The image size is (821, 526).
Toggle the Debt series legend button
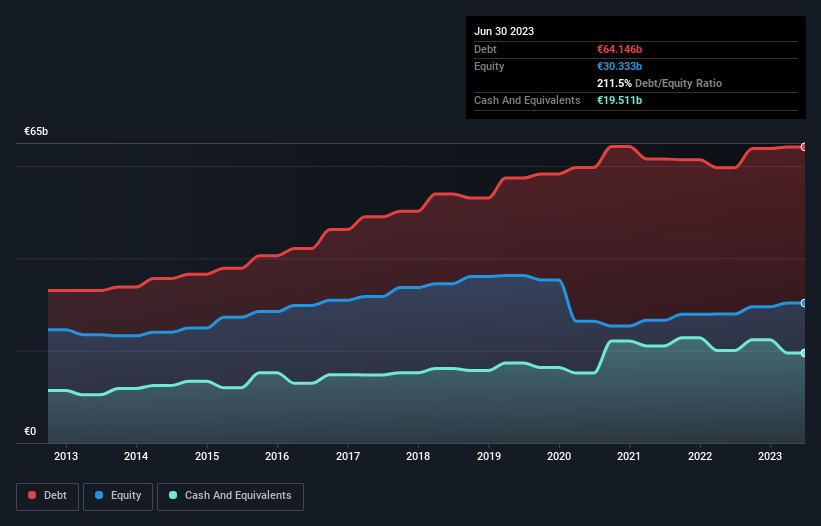(x=48, y=496)
